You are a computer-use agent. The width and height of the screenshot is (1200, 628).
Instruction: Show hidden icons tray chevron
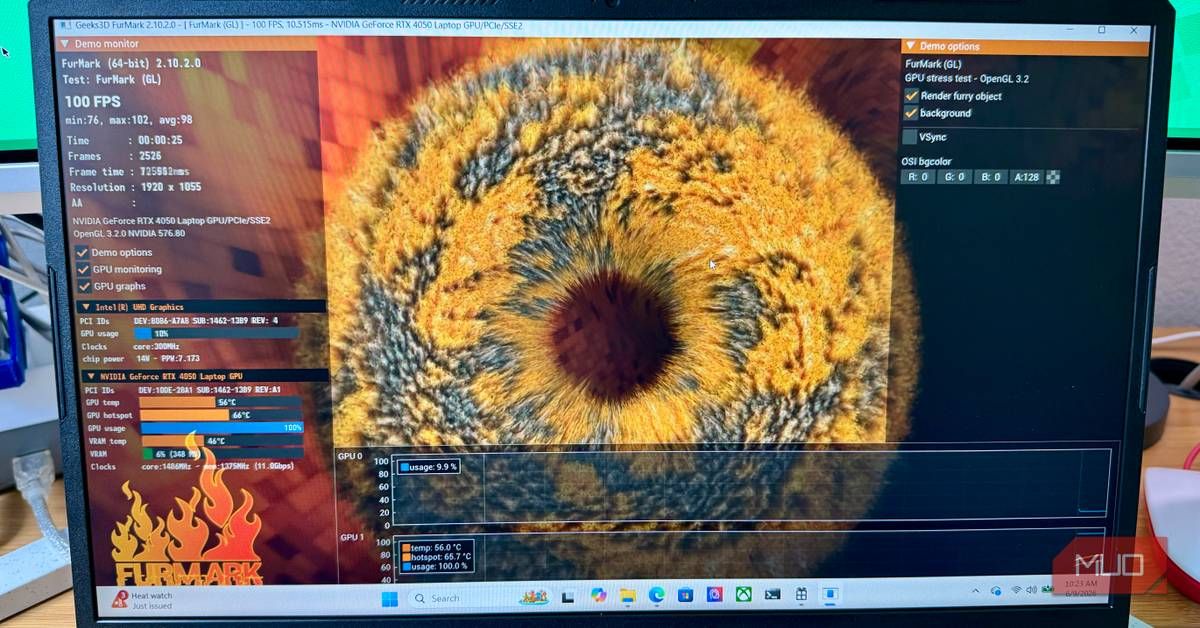pos(978,591)
